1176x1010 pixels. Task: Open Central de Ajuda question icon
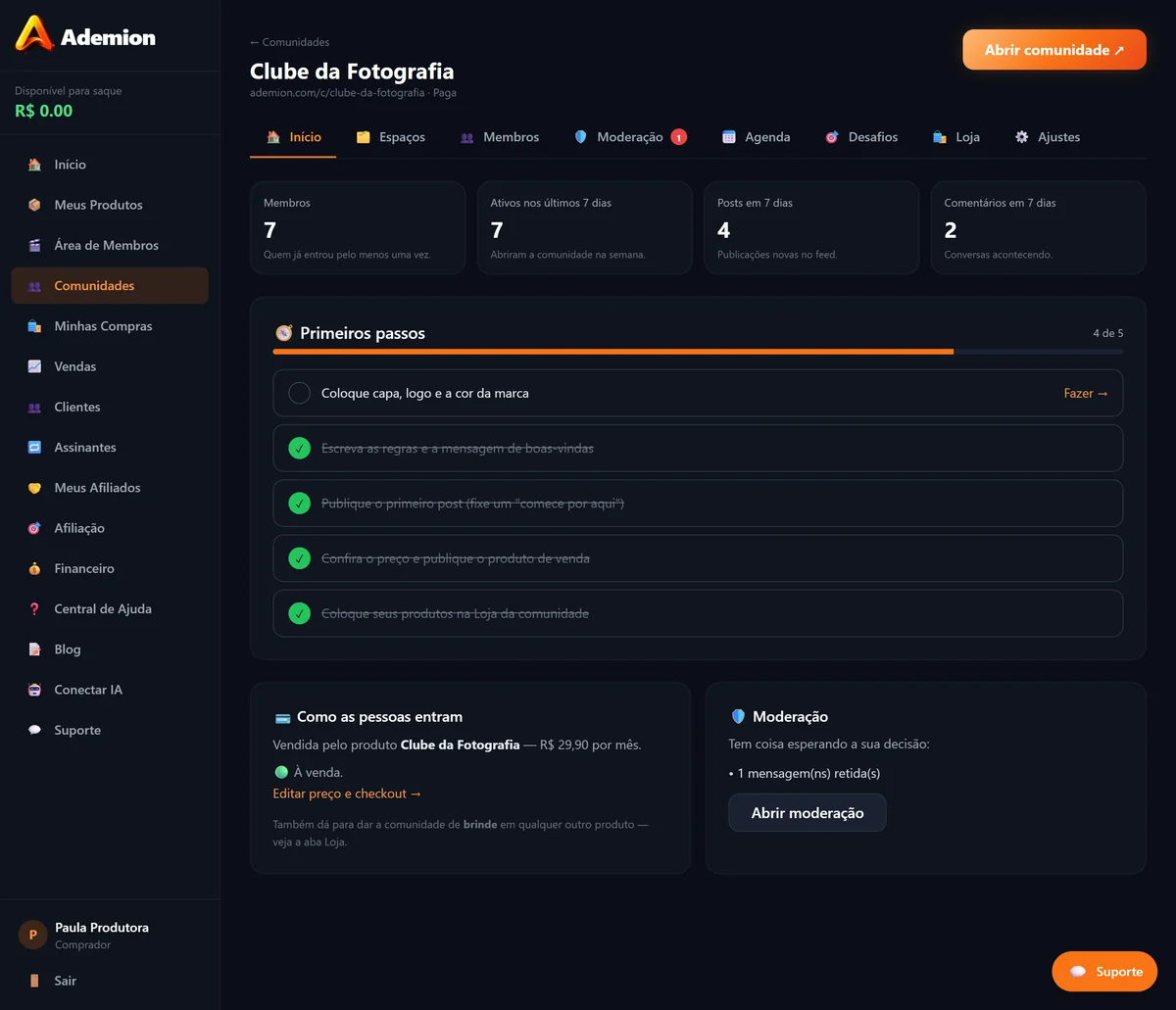click(x=34, y=608)
